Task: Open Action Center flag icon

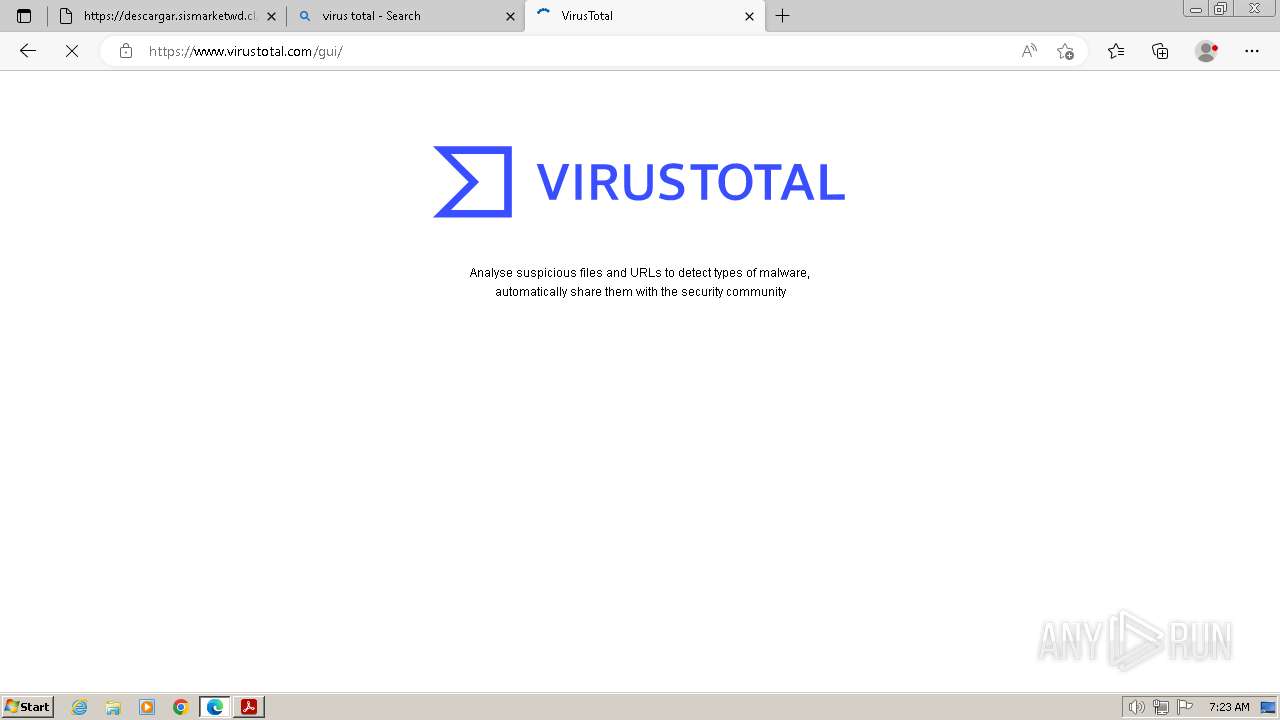Action: (x=1185, y=707)
